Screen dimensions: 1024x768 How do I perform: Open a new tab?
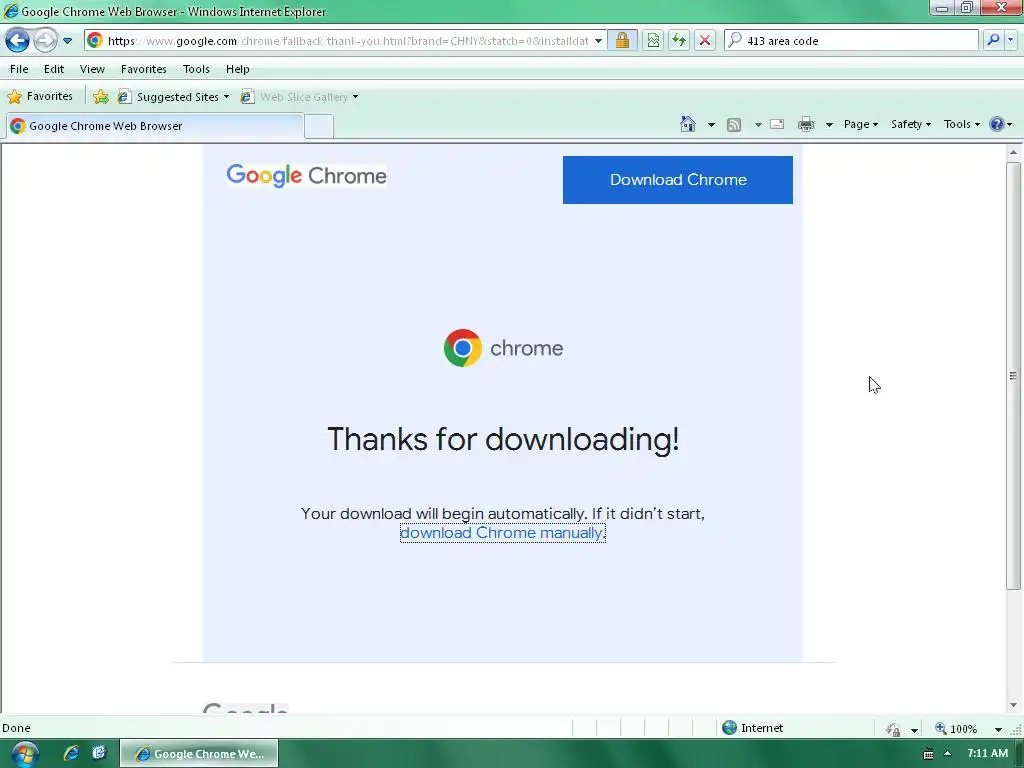click(x=319, y=126)
